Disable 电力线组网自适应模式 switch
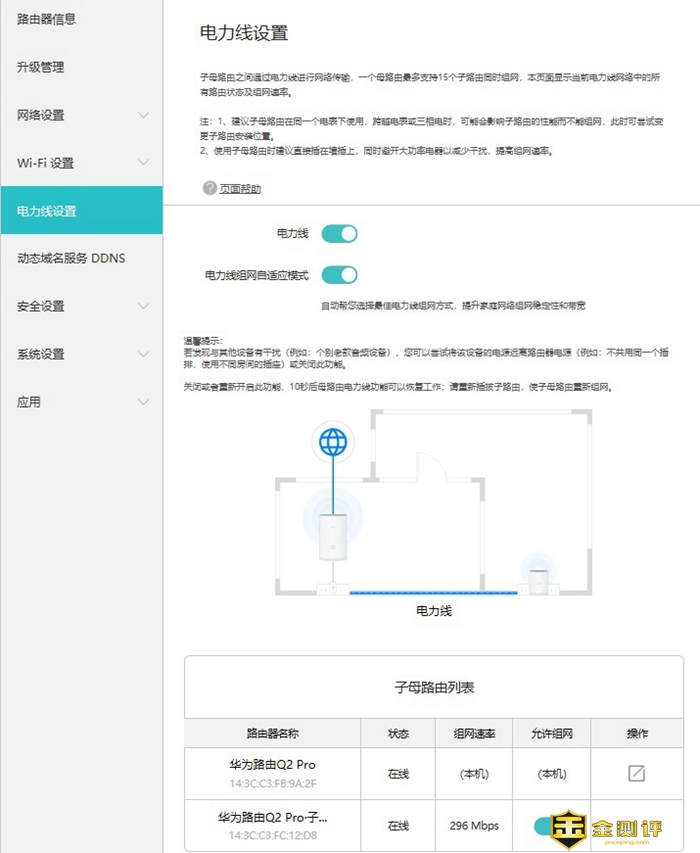The width and height of the screenshot is (700, 853). [x=339, y=275]
